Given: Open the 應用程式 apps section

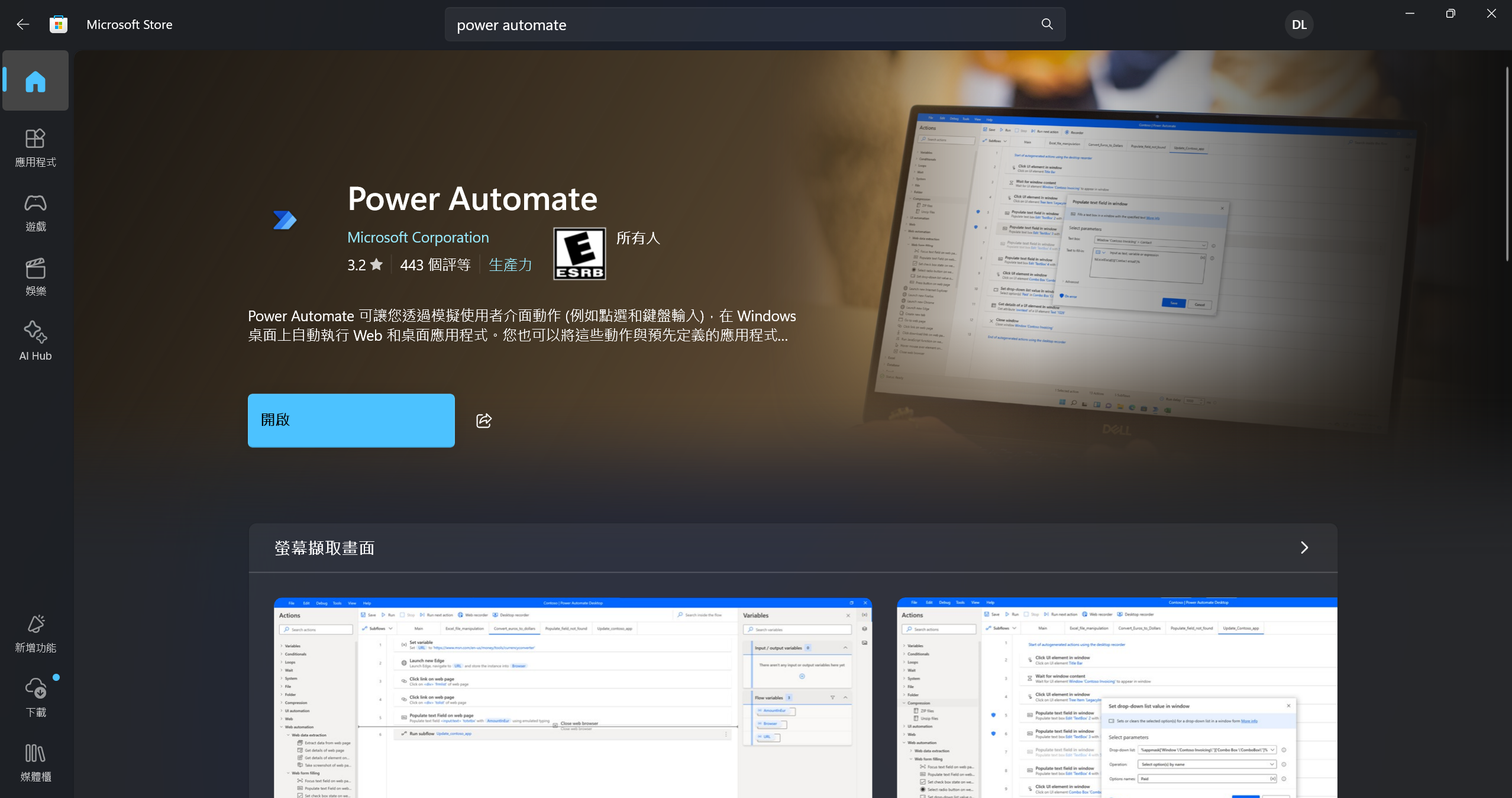Looking at the screenshot, I should point(35,148).
